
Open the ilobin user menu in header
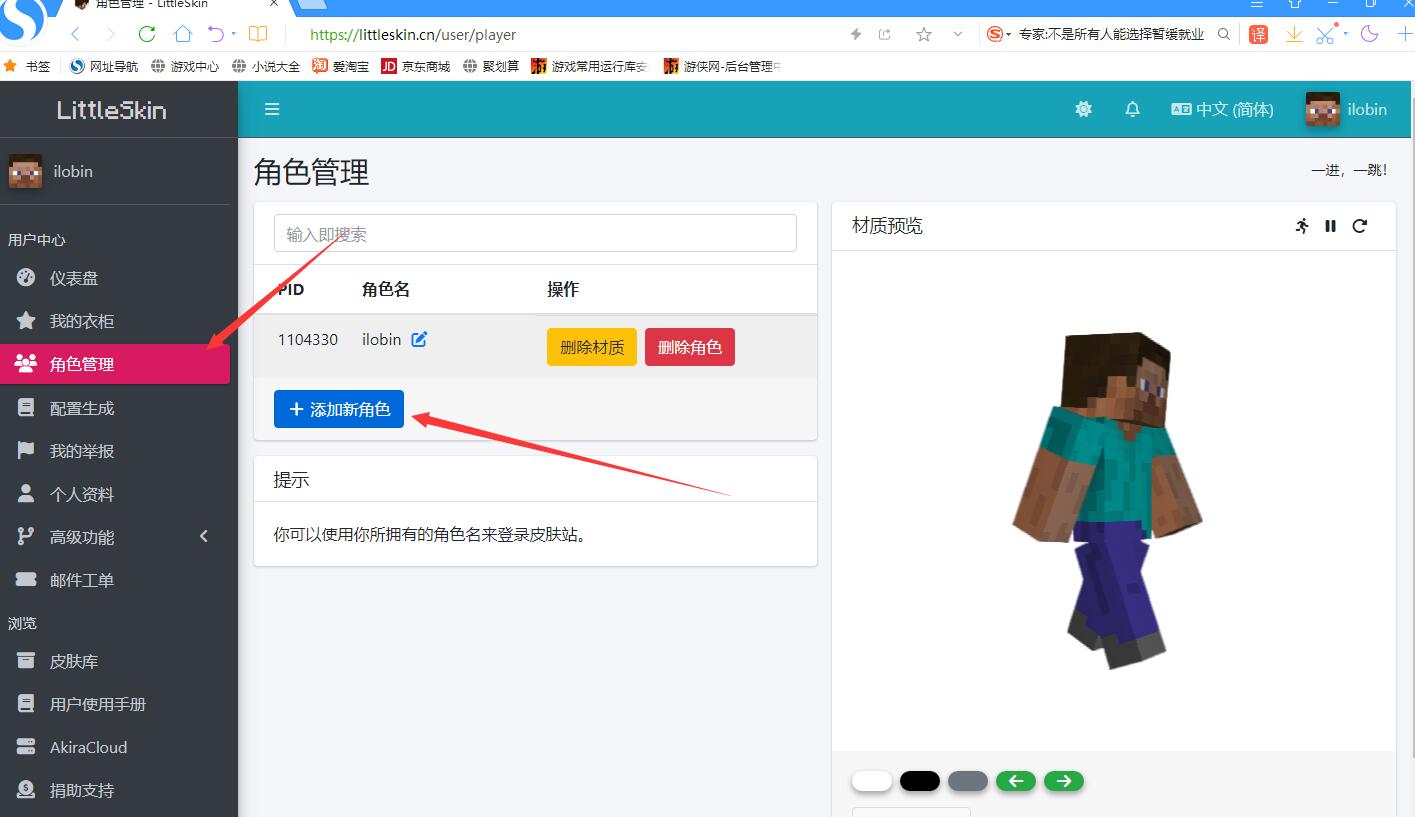tap(1346, 110)
